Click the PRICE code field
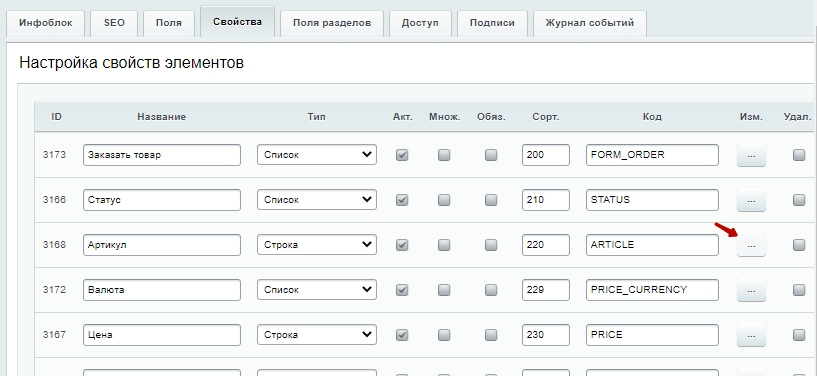Image resolution: width=817 pixels, height=376 pixels. [652, 335]
